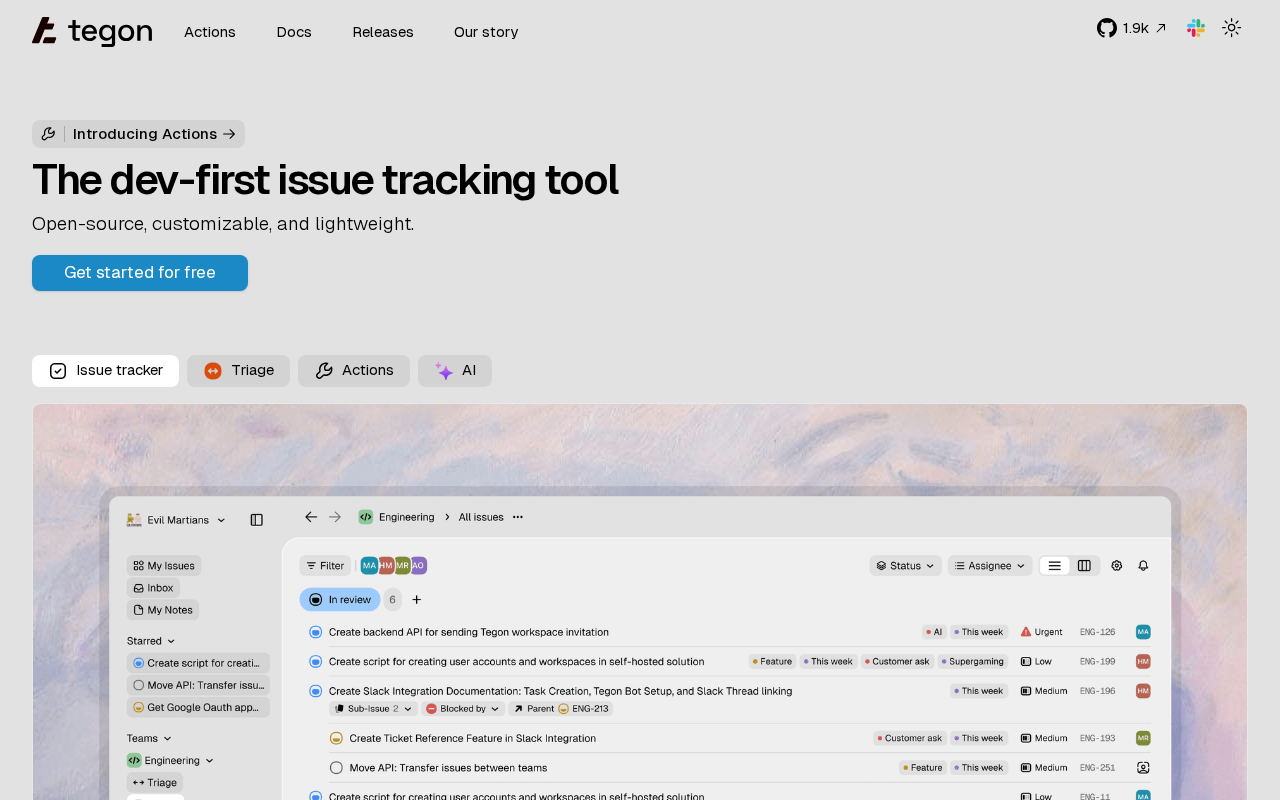The height and width of the screenshot is (800, 1280).
Task: Open starred item Create script for creati...
Action: [x=198, y=663]
